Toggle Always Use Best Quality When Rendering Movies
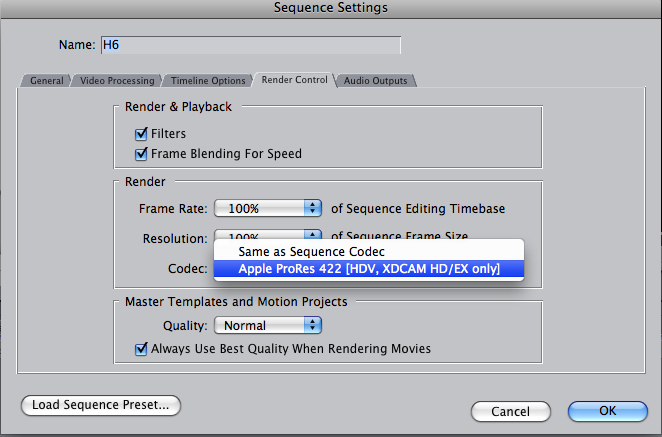662x437 pixels. (x=141, y=349)
